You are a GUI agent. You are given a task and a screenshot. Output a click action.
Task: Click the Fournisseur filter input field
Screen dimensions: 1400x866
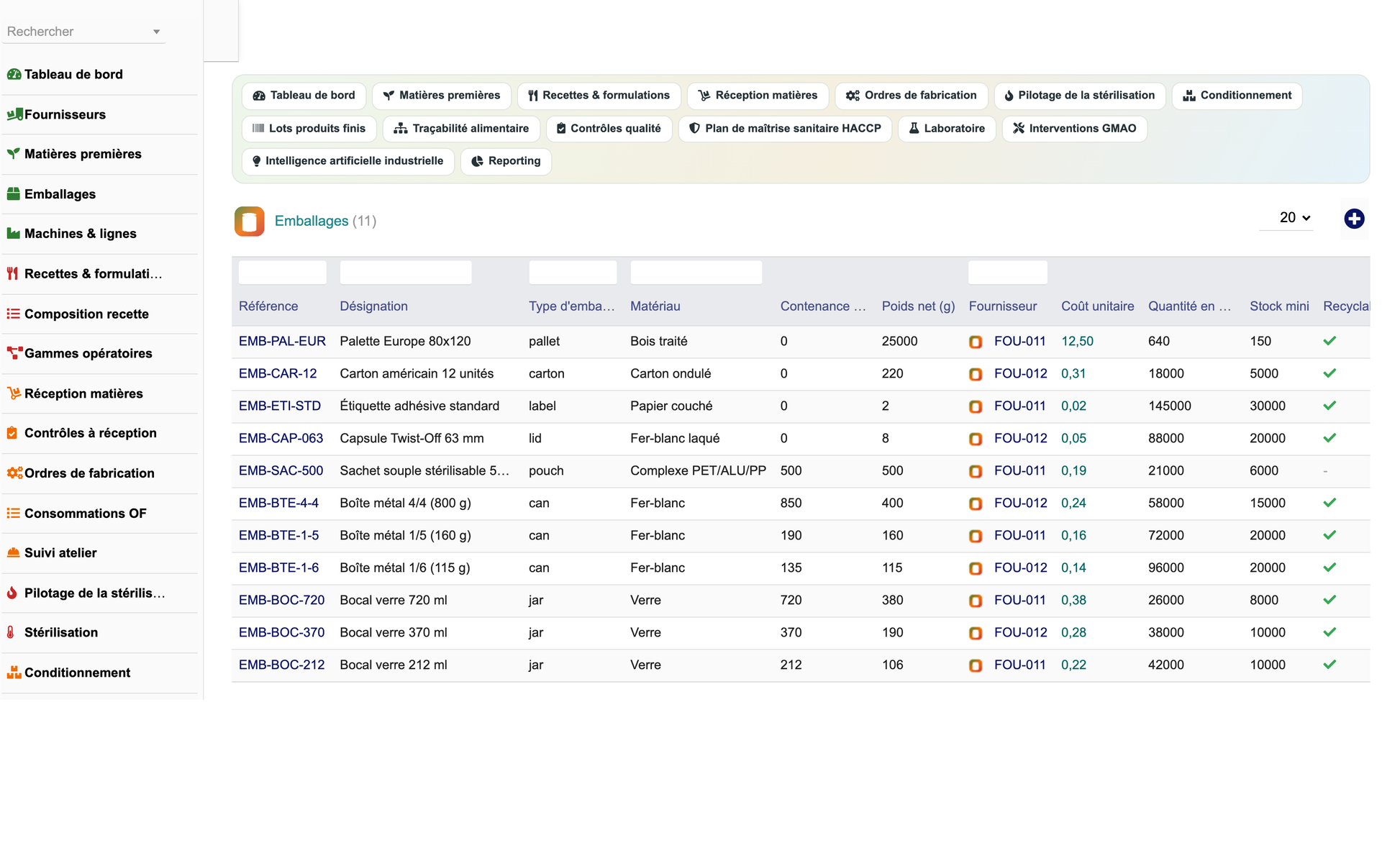coord(1008,273)
